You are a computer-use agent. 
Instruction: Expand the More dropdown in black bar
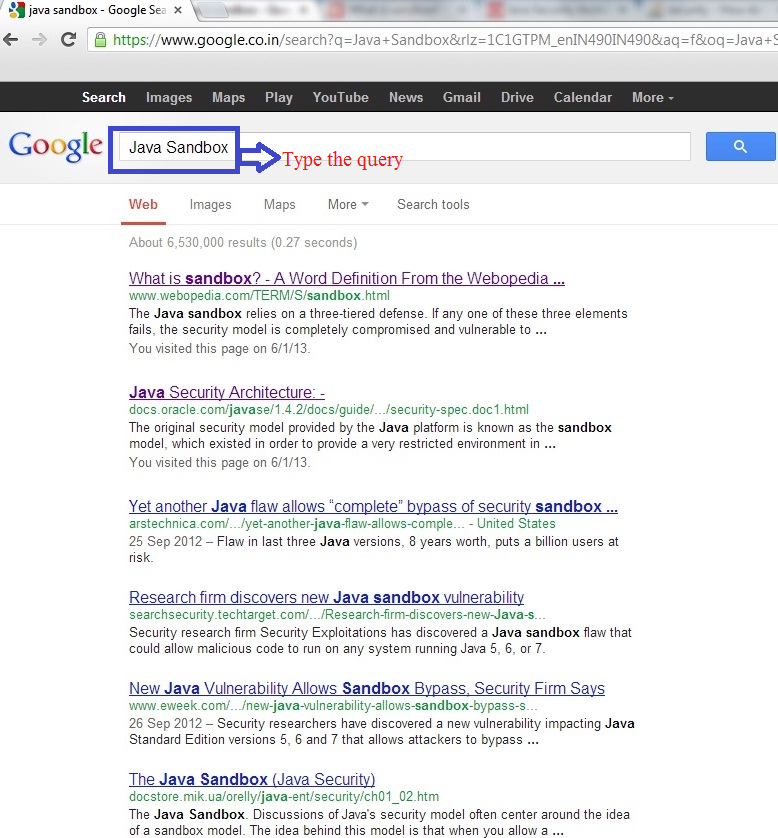[x=653, y=97]
